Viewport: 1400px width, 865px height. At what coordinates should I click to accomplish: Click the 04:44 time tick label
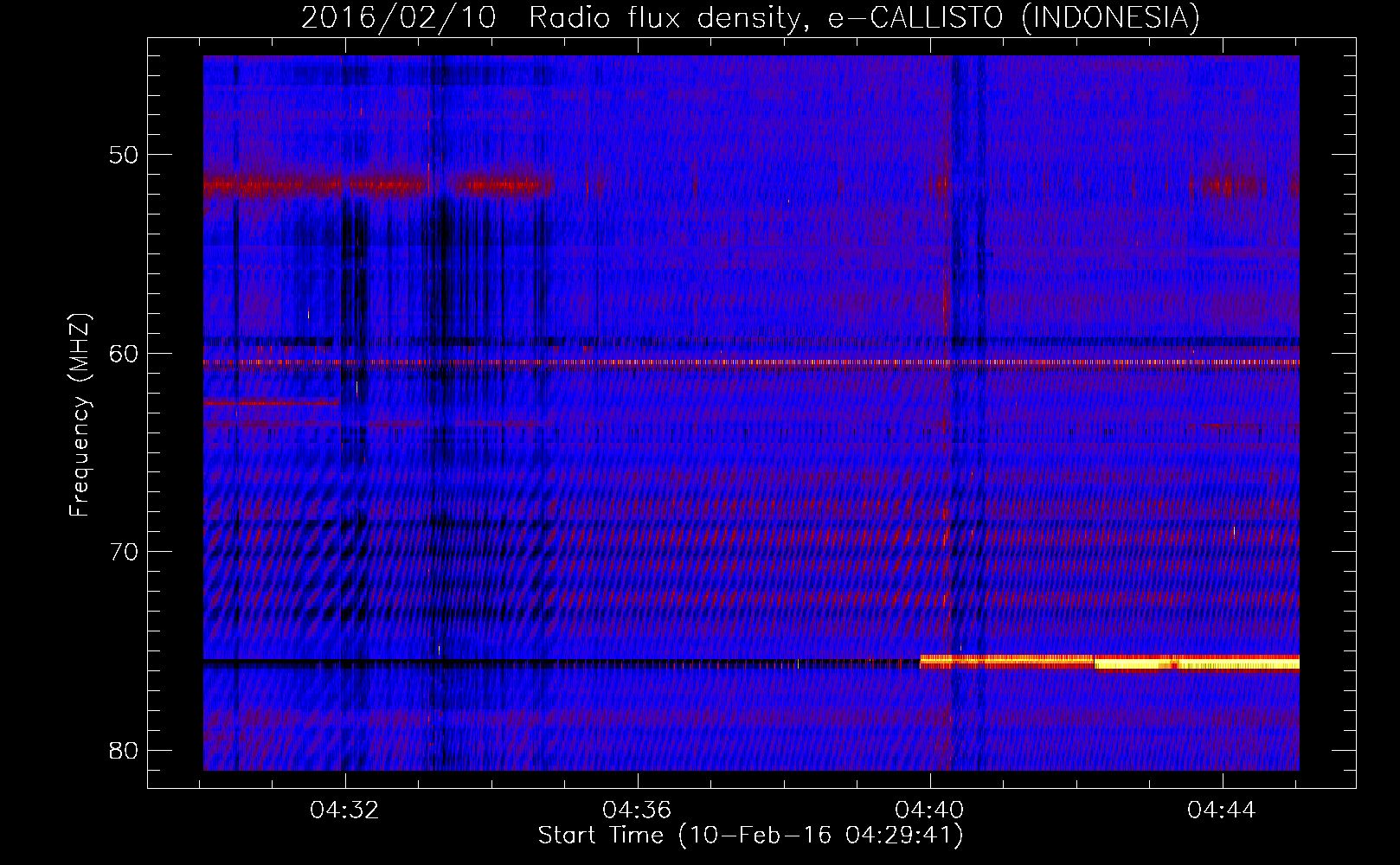(1222, 811)
